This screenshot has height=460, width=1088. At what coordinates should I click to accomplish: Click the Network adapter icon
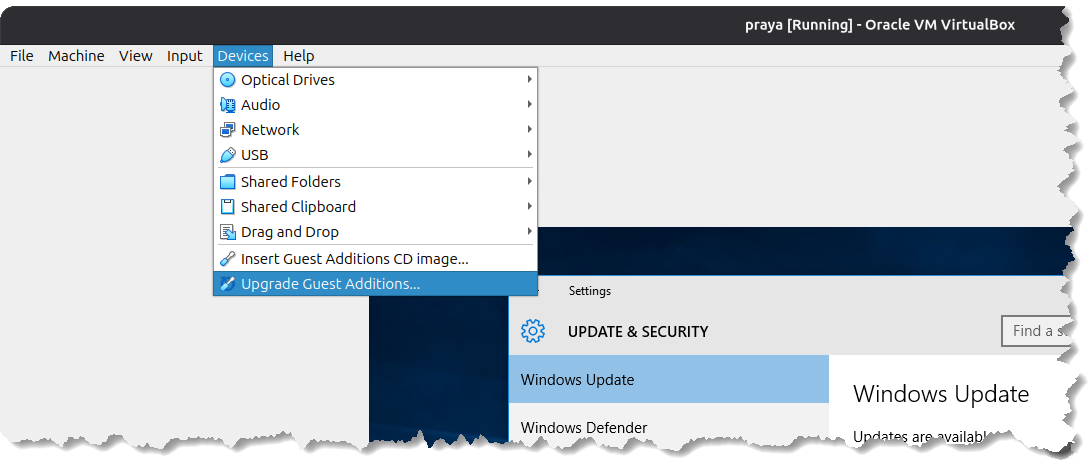click(x=227, y=130)
